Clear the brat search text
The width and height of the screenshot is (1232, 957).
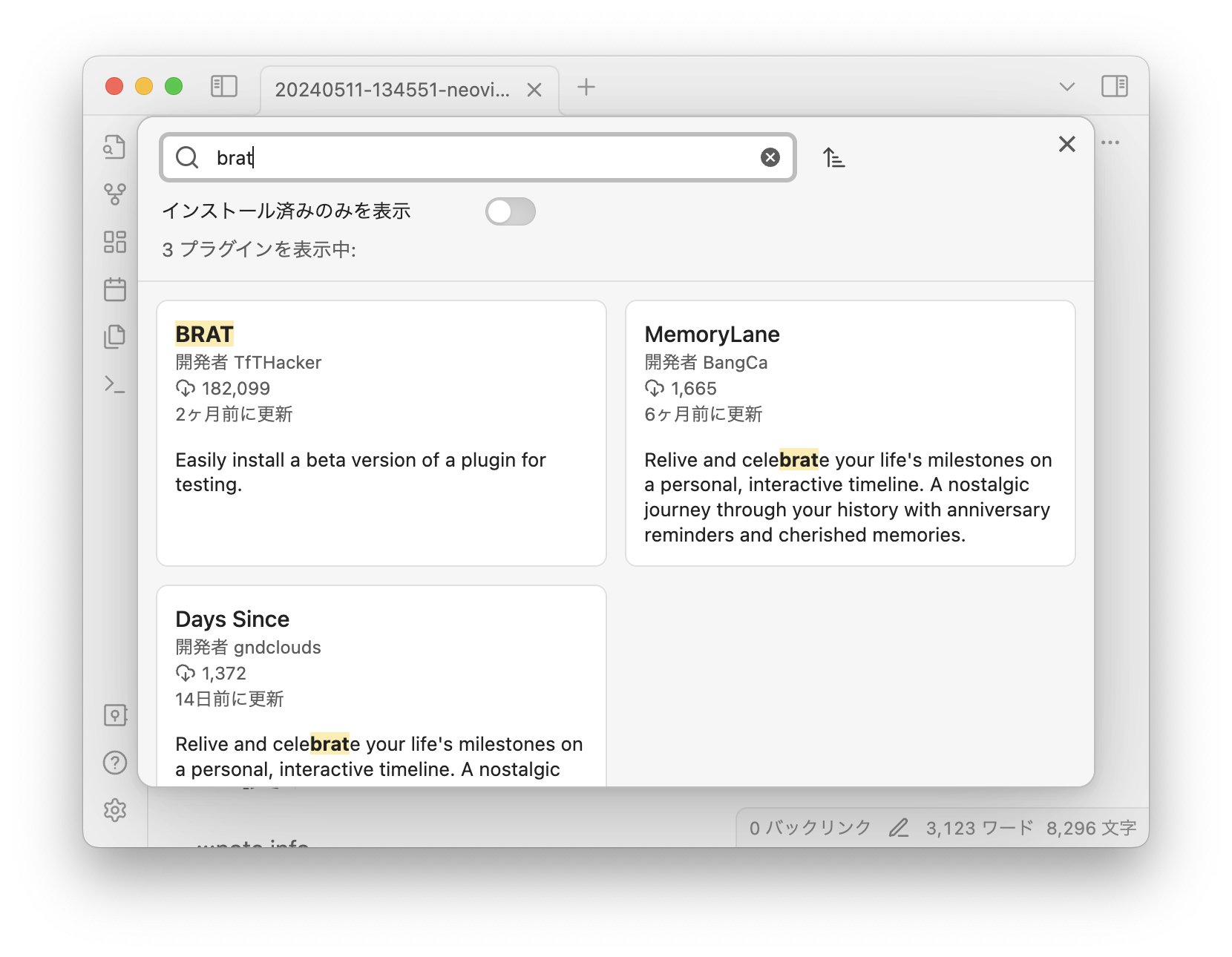coord(770,157)
